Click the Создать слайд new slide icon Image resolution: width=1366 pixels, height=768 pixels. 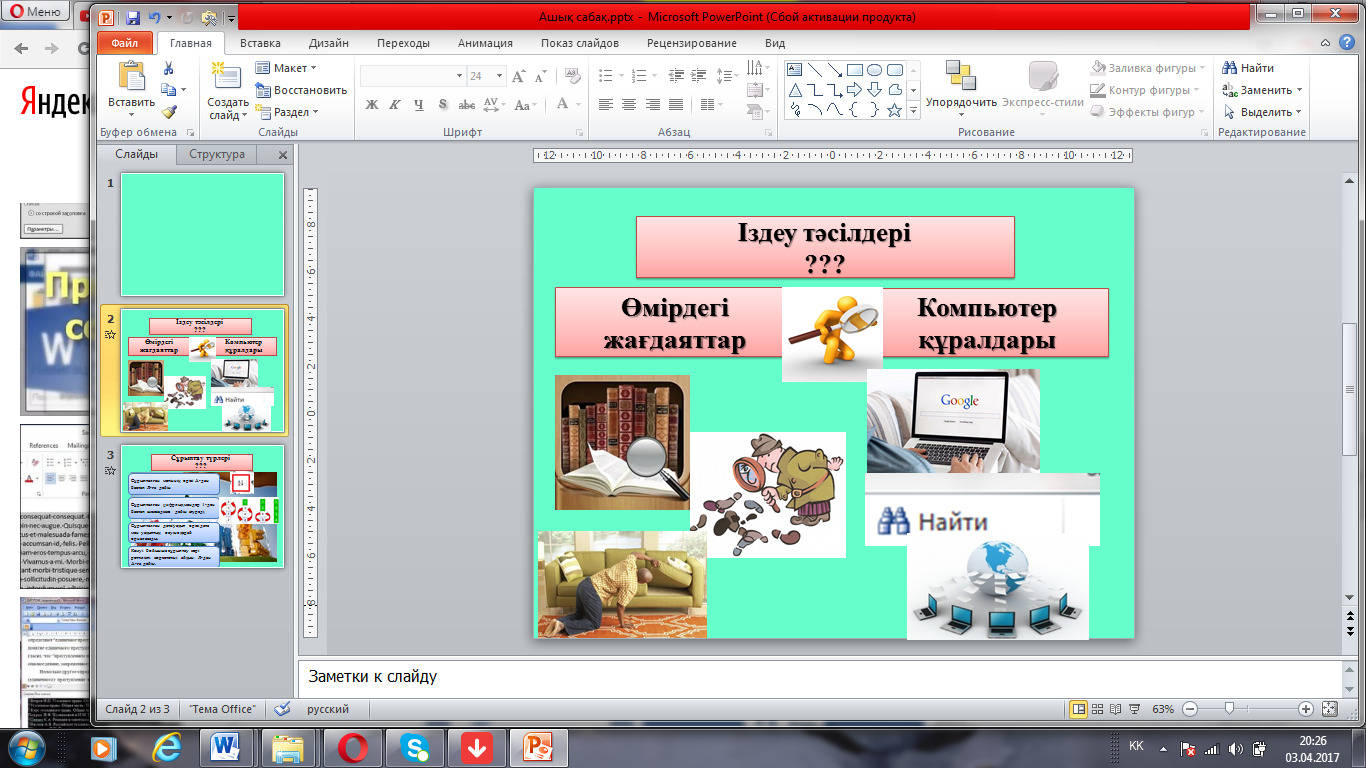pos(227,77)
